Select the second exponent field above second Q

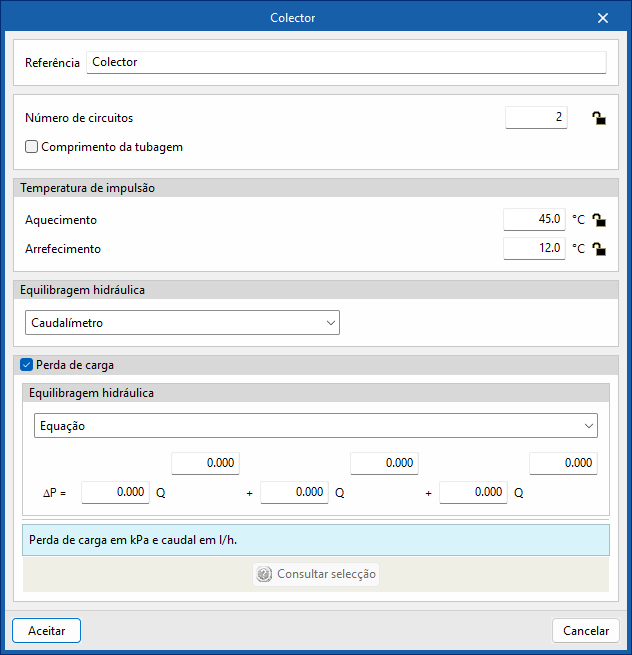tap(384, 463)
